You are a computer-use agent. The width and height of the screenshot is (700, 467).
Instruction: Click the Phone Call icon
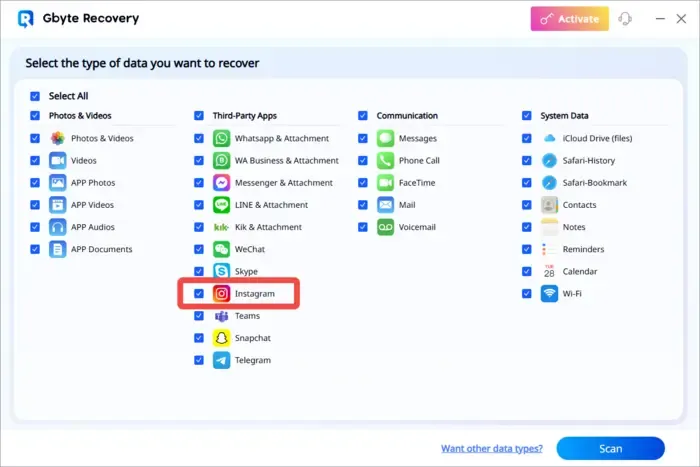pos(385,160)
